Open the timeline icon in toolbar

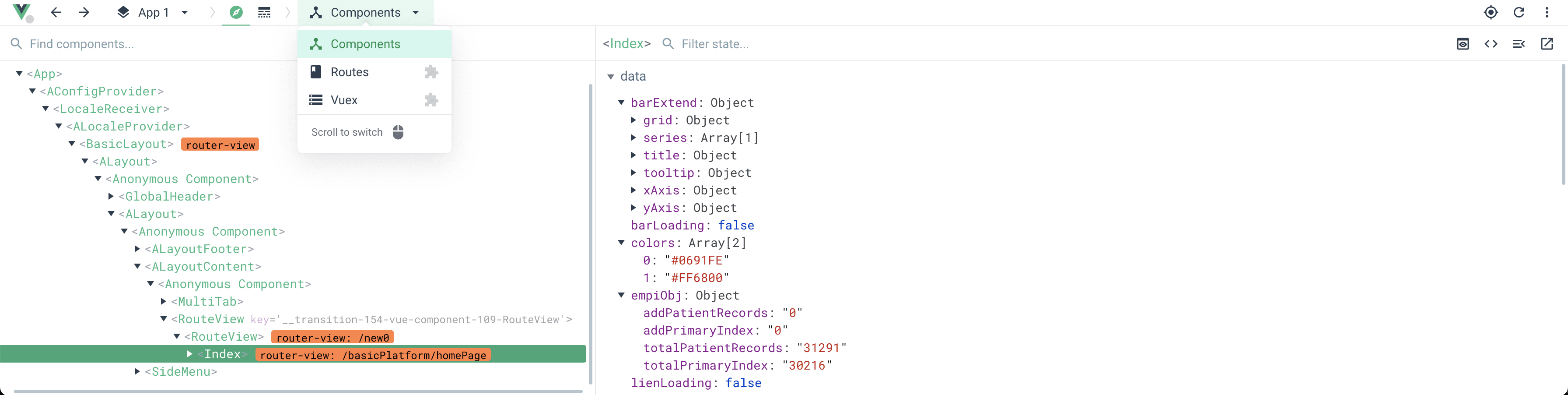[264, 12]
